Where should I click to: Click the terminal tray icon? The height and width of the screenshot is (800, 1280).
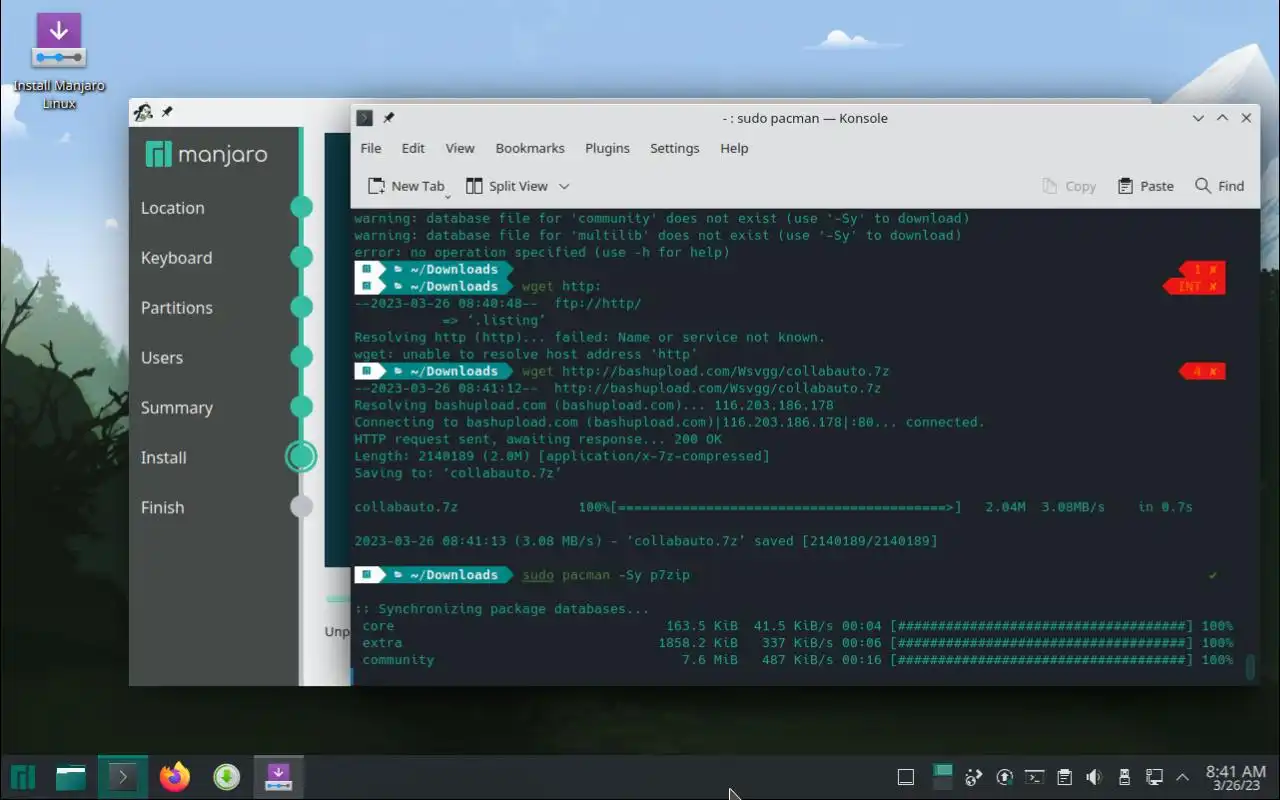[1035, 777]
